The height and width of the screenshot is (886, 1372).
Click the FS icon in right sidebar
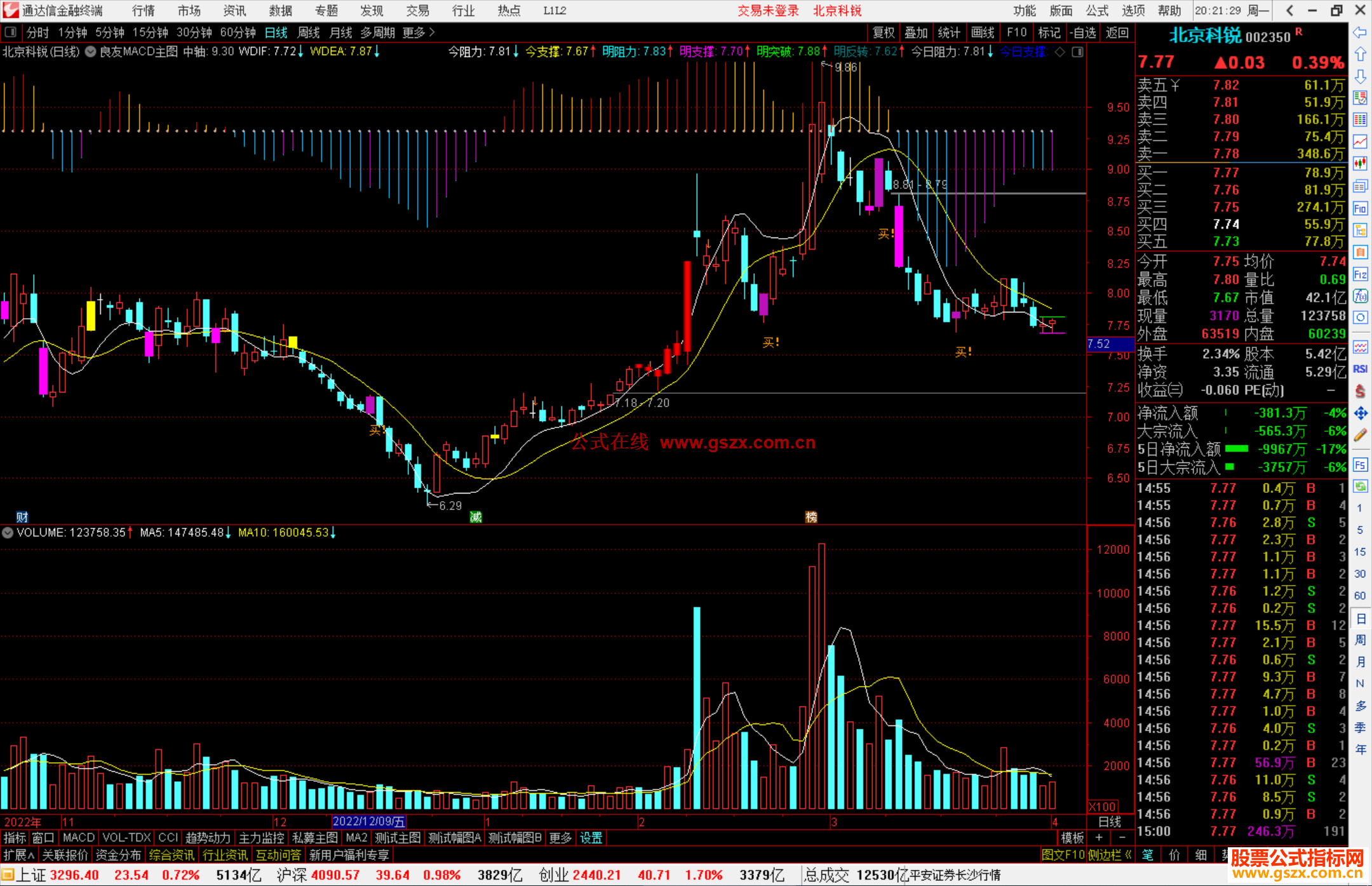[1360, 465]
